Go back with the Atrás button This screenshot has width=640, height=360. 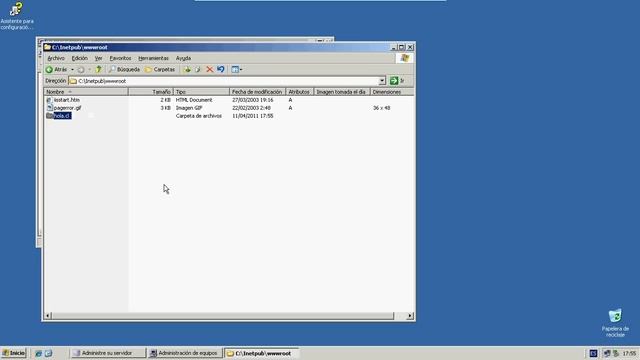tap(56, 69)
